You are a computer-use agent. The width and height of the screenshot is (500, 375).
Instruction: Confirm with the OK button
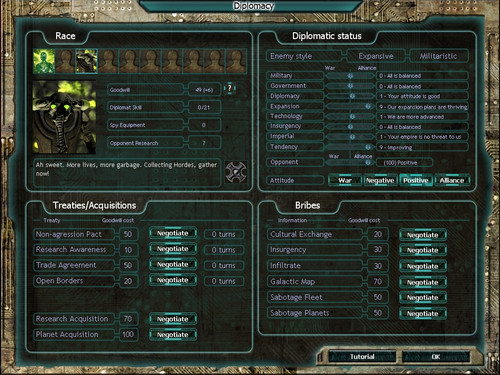pyautogui.click(x=436, y=357)
